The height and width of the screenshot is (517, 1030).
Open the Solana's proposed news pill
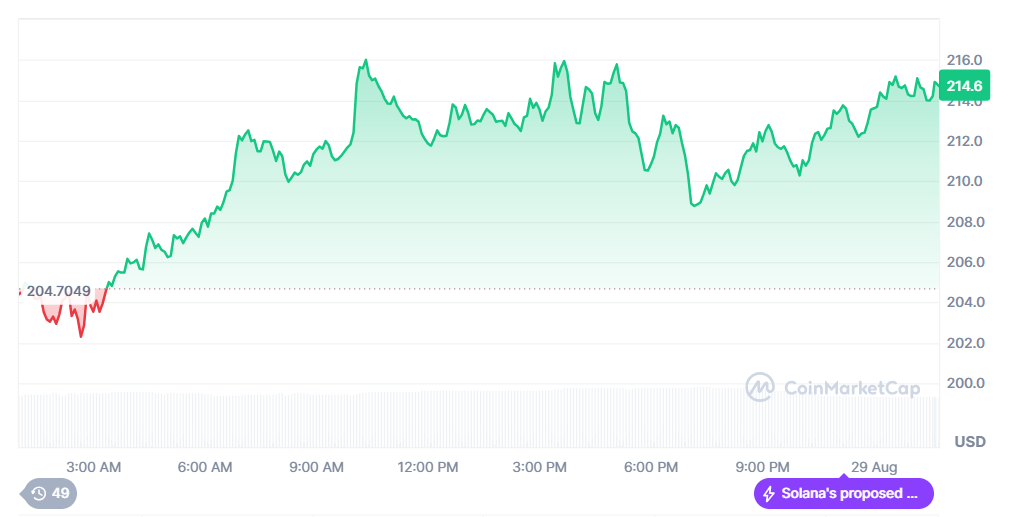pos(843,493)
